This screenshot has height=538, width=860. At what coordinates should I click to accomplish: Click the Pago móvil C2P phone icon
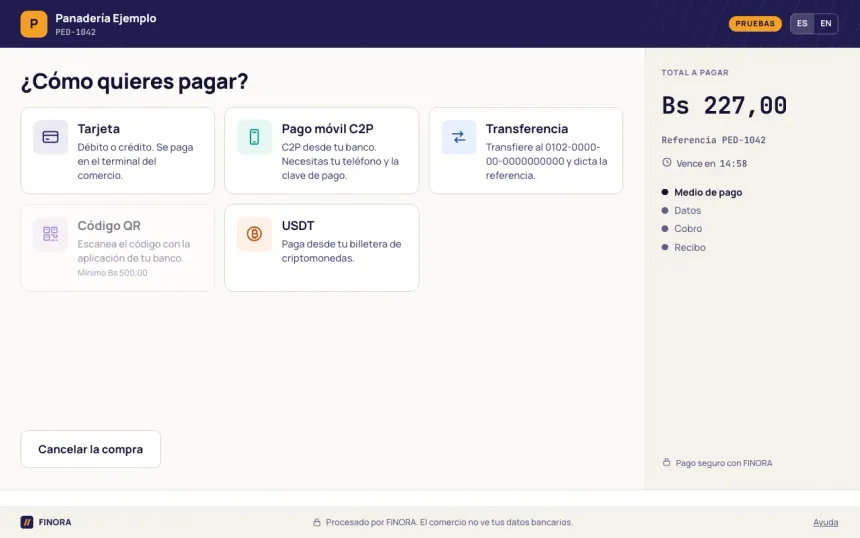coord(254,137)
